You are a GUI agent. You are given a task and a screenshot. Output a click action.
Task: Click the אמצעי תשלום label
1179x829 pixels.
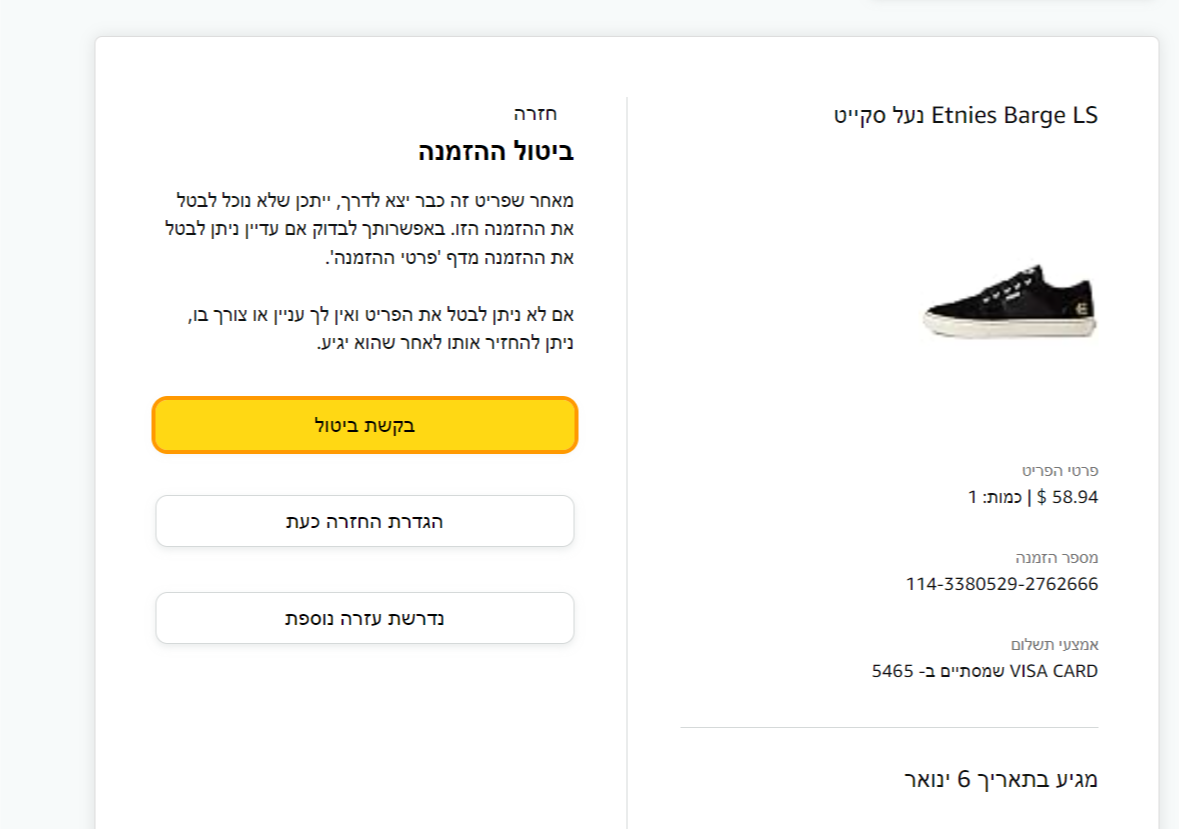coord(1054,644)
